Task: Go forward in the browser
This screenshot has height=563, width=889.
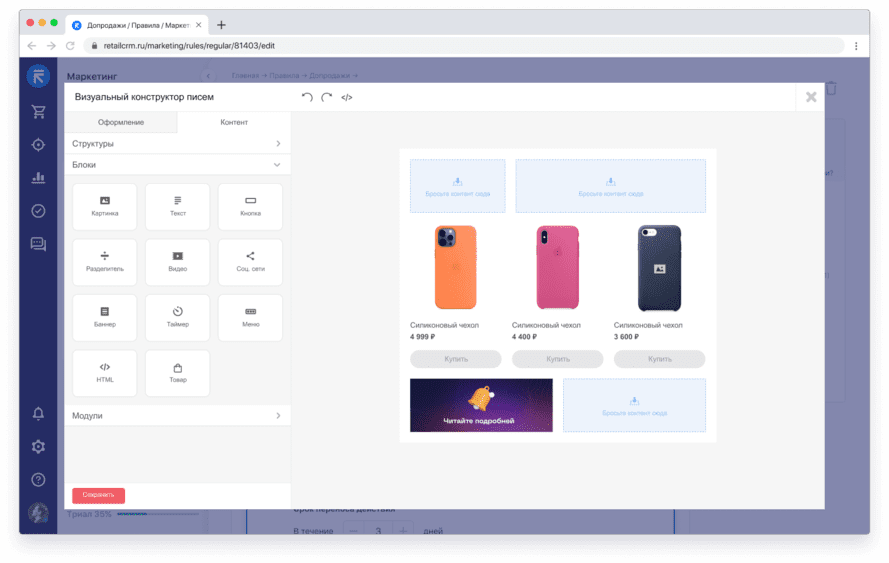Action: click(51, 46)
